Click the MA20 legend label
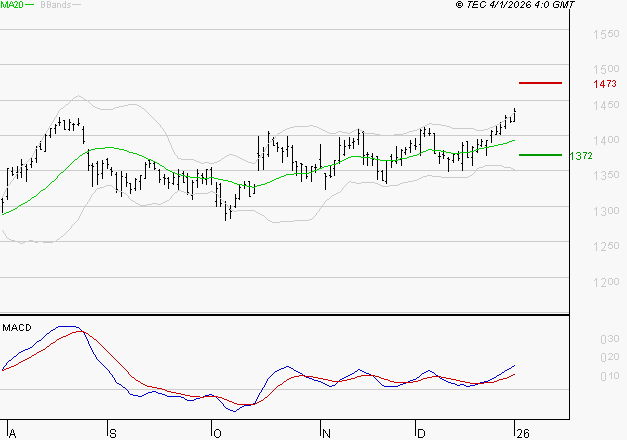This screenshot has width=627, height=440. click(x=12, y=5)
